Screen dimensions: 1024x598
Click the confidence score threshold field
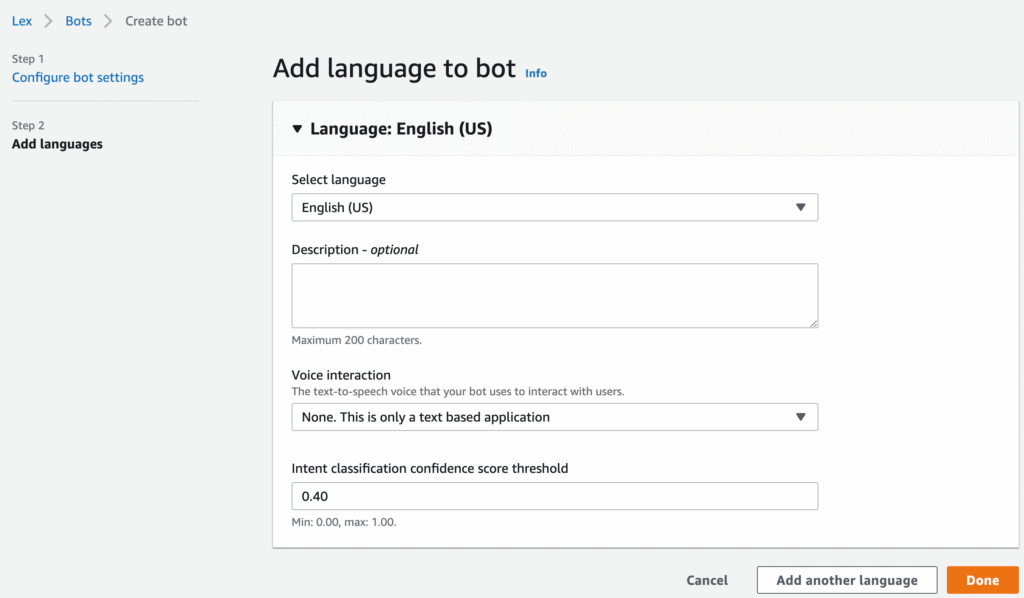[x=554, y=496]
